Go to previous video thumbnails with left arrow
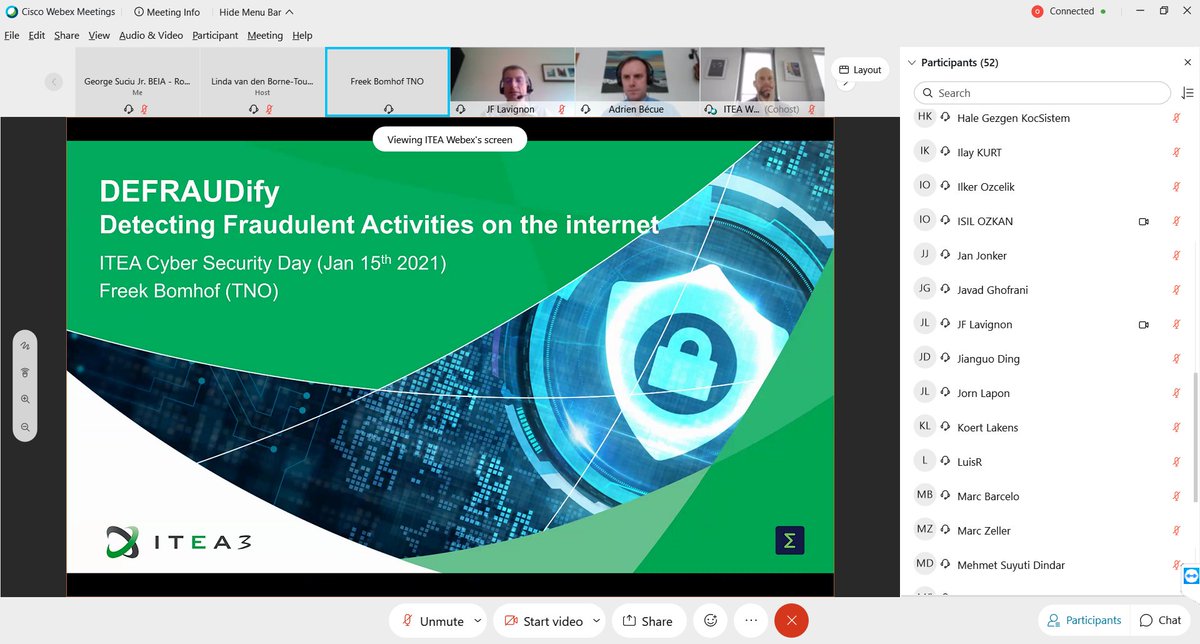 tap(54, 82)
